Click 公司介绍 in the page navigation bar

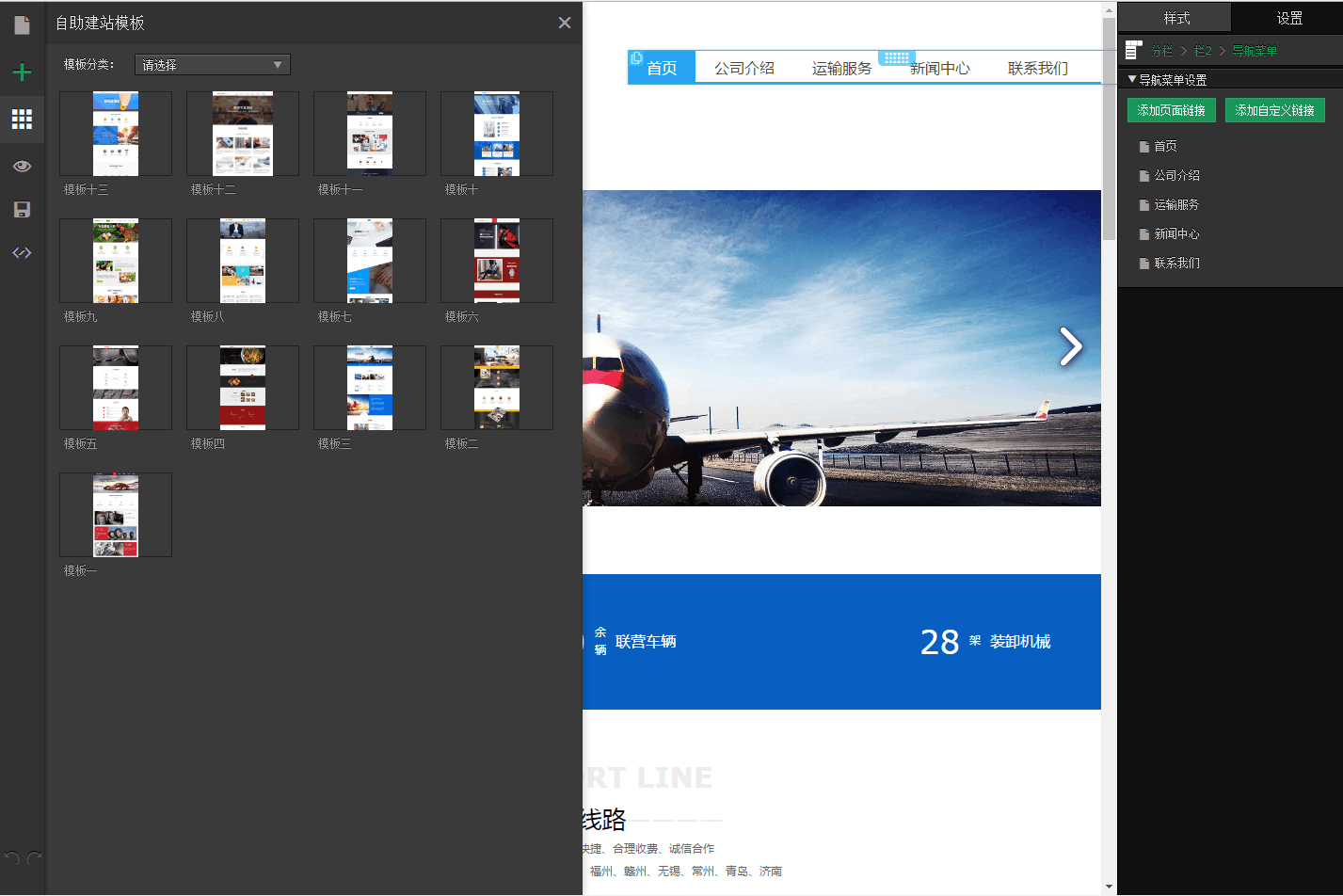click(x=744, y=68)
